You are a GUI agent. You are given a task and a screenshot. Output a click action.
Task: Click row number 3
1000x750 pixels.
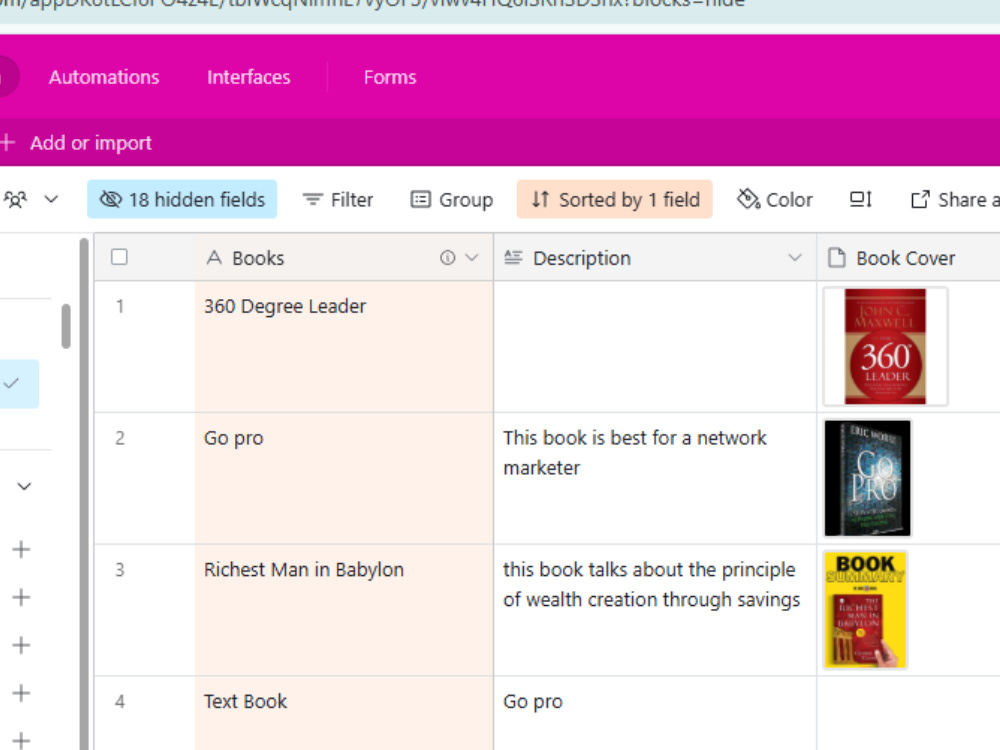point(120,570)
